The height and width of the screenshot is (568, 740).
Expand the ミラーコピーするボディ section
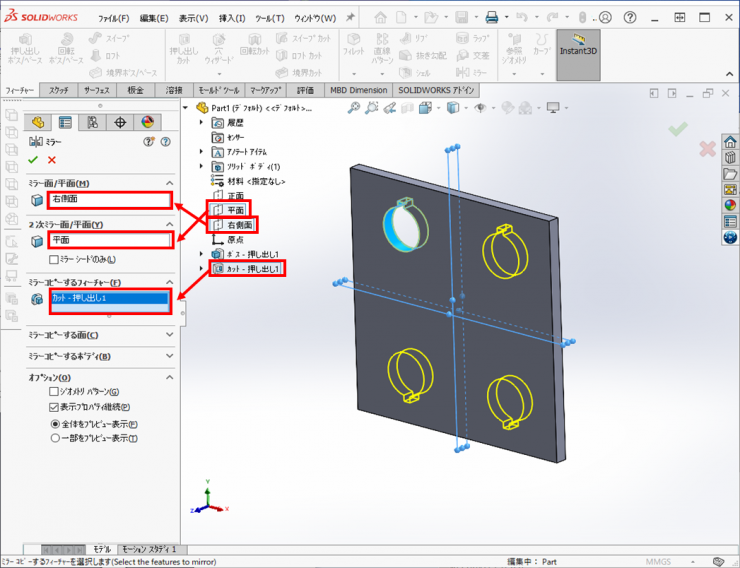click(x=169, y=356)
